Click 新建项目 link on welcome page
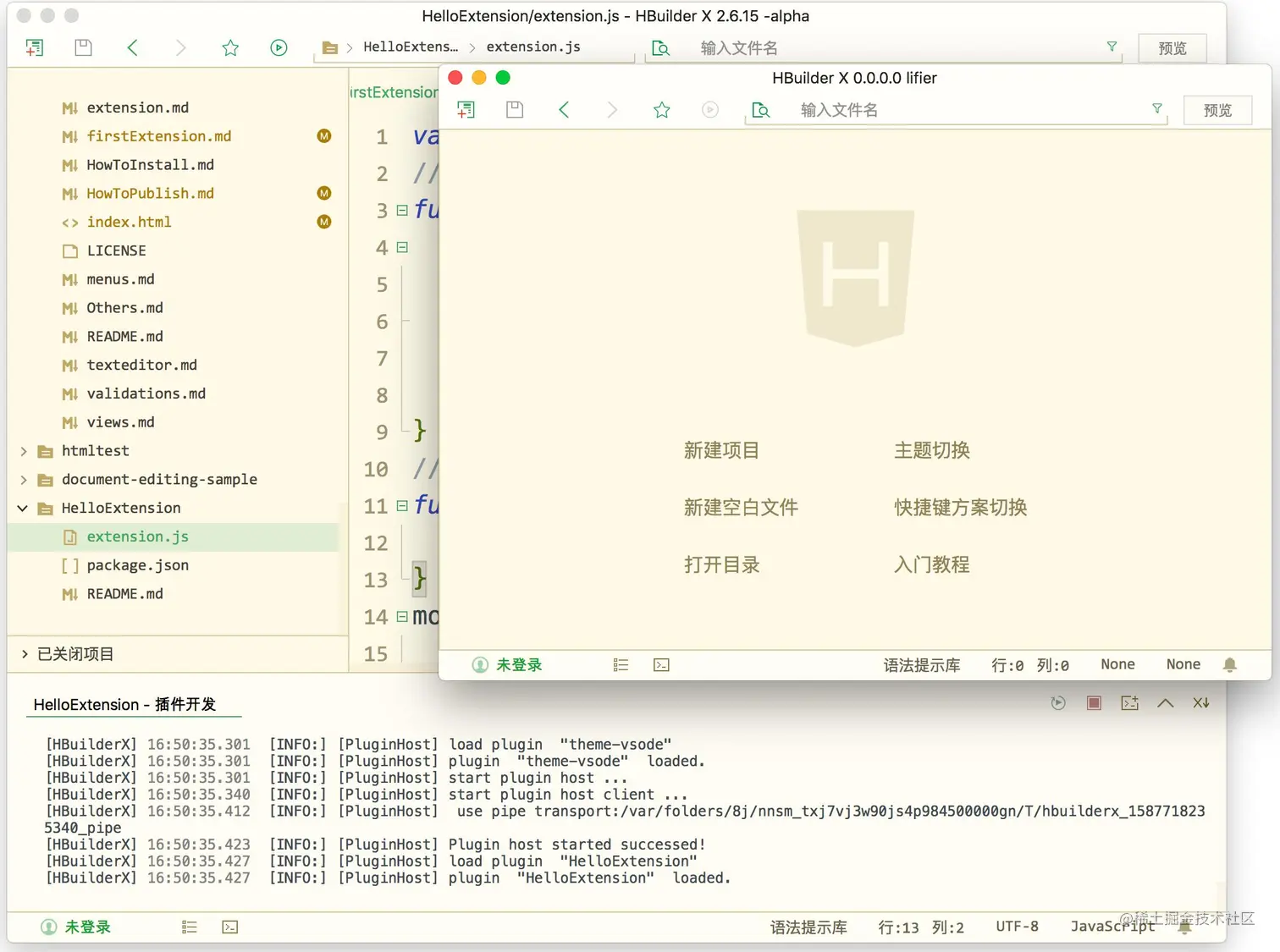Image resolution: width=1280 pixels, height=952 pixels. (721, 450)
